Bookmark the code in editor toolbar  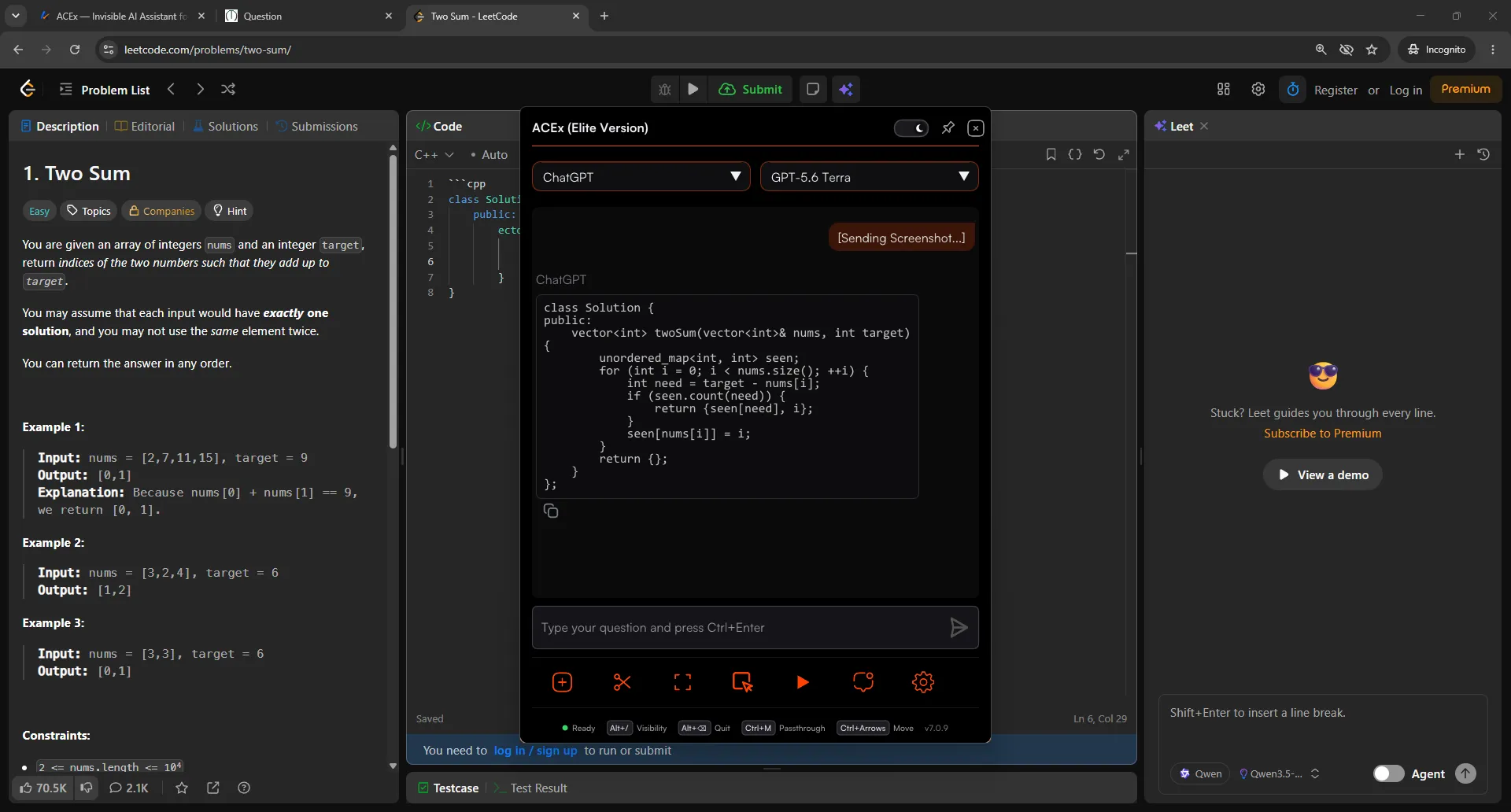1051,154
